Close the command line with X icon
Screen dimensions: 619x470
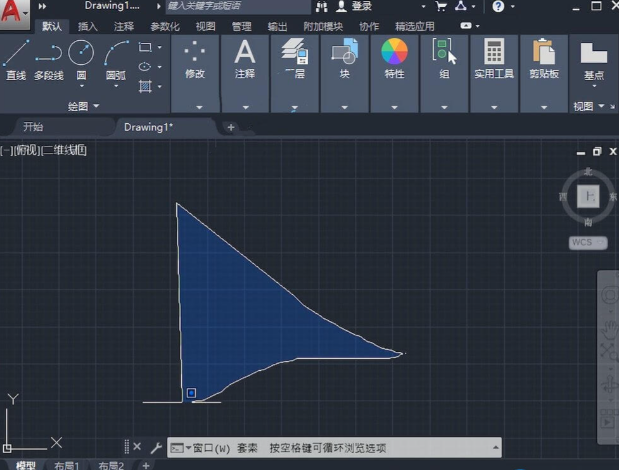(x=137, y=447)
